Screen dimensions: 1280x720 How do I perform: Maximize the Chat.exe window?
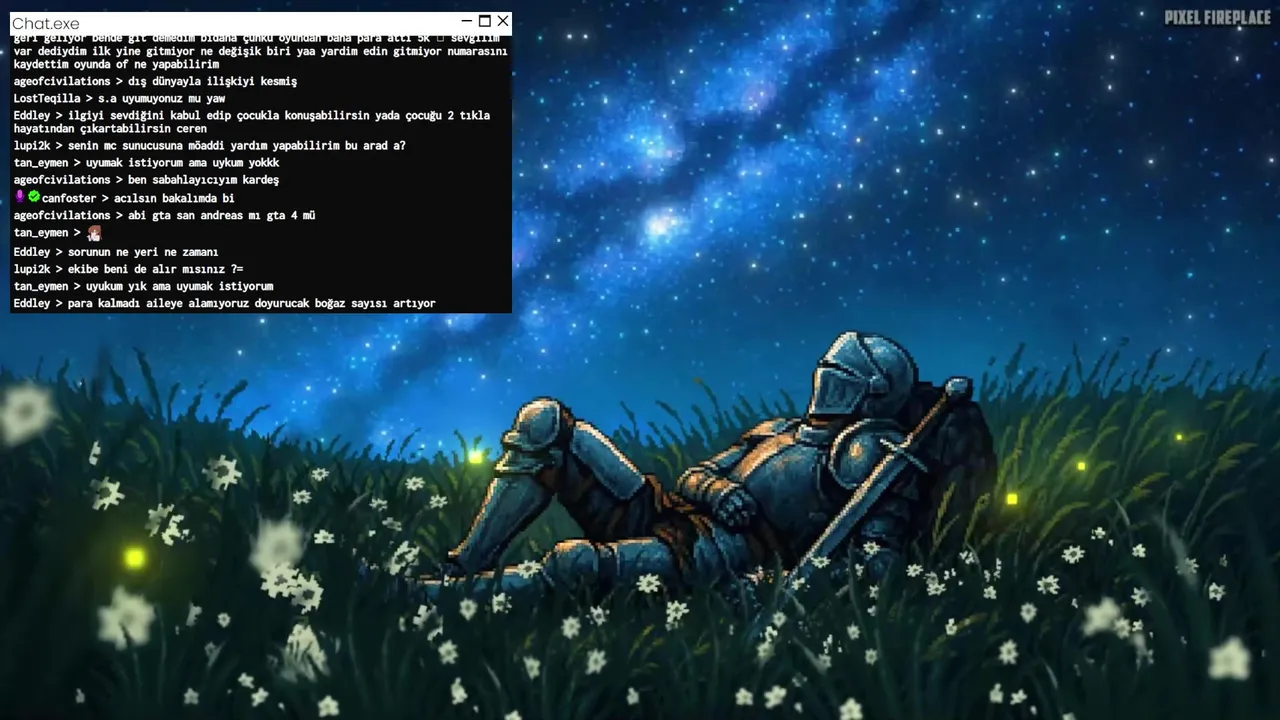coord(485,21)
